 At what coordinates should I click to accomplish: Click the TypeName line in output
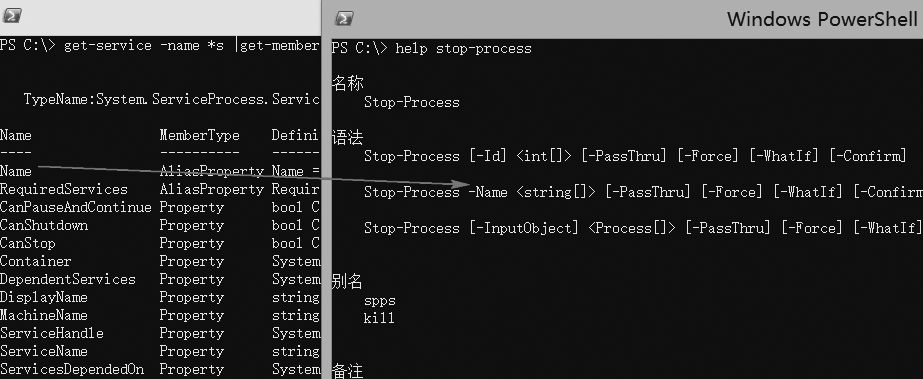(x=171, y=99)
